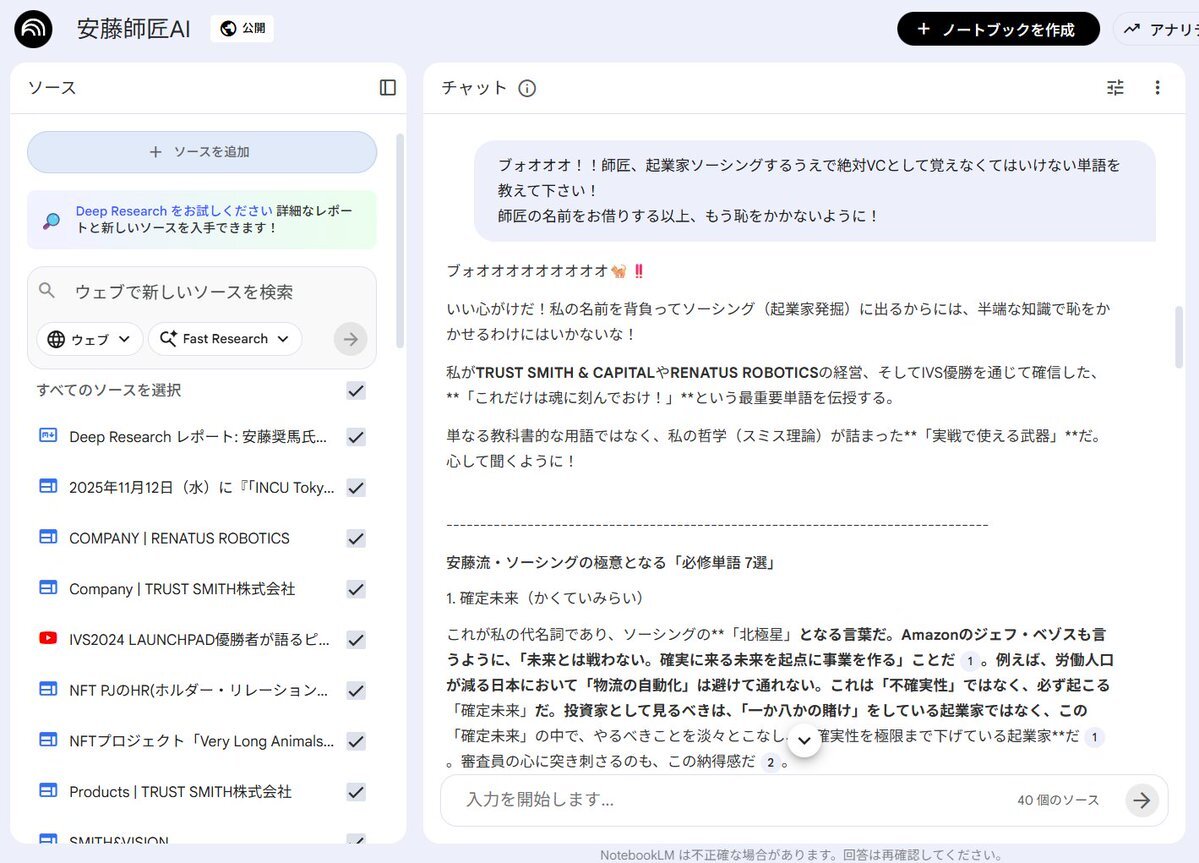Open citation number 2 reference
Screen dimensions: 1199x863
(769, 763)
